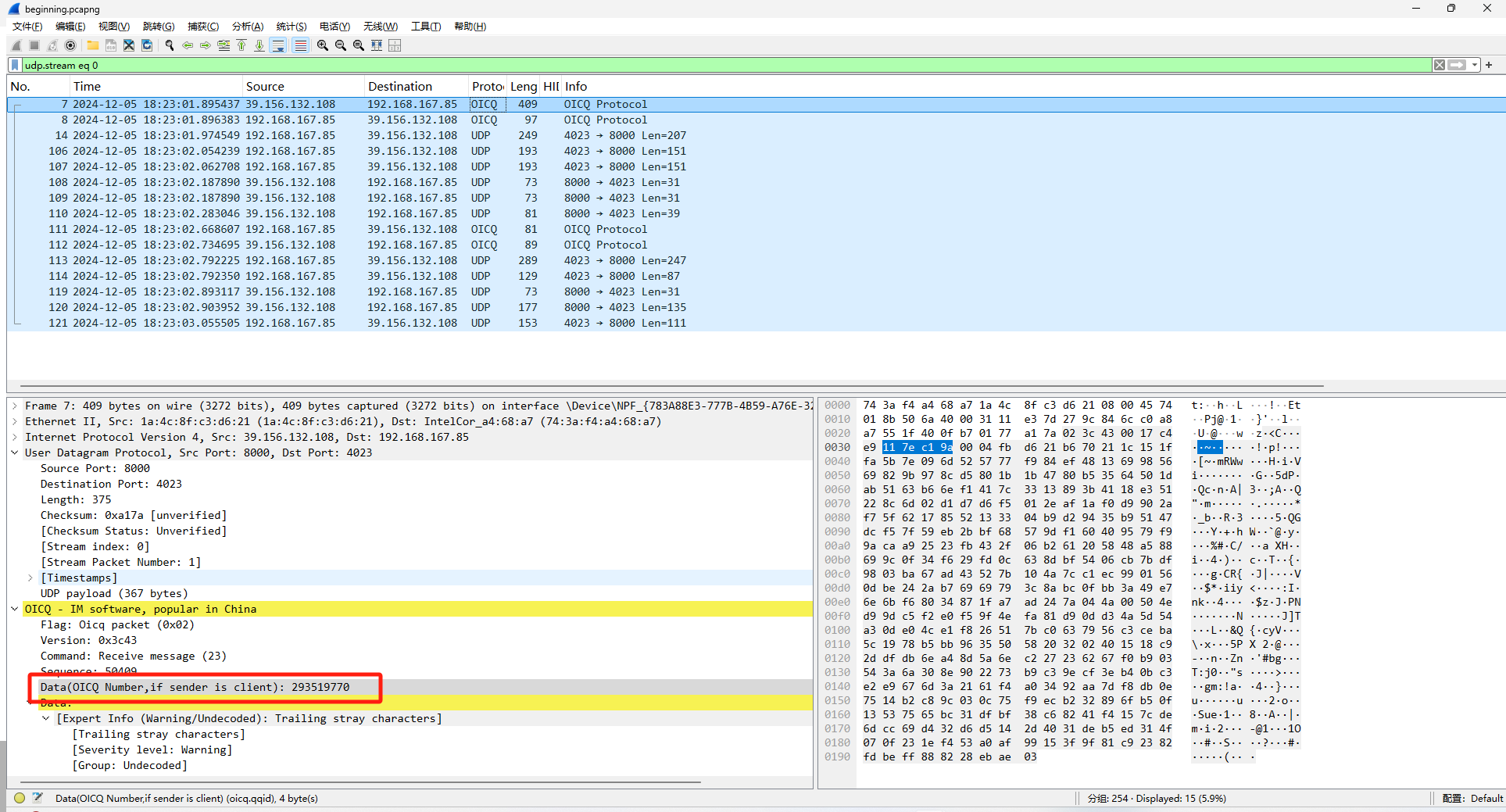The width and height of the screenshot is (1506, 812).
Task: Select packet number 8 row
Action: click(x=756, y=120)
